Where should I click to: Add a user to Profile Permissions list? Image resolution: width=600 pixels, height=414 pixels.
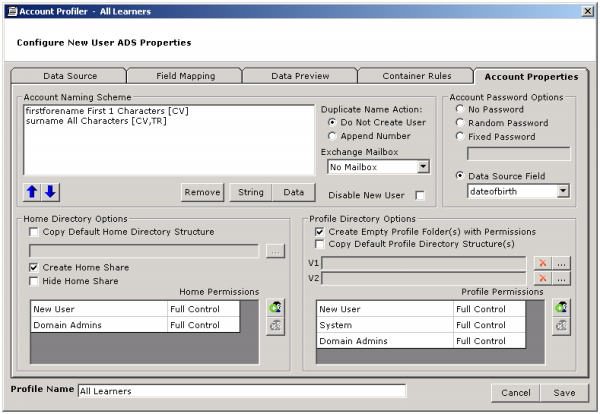[561, 308]
